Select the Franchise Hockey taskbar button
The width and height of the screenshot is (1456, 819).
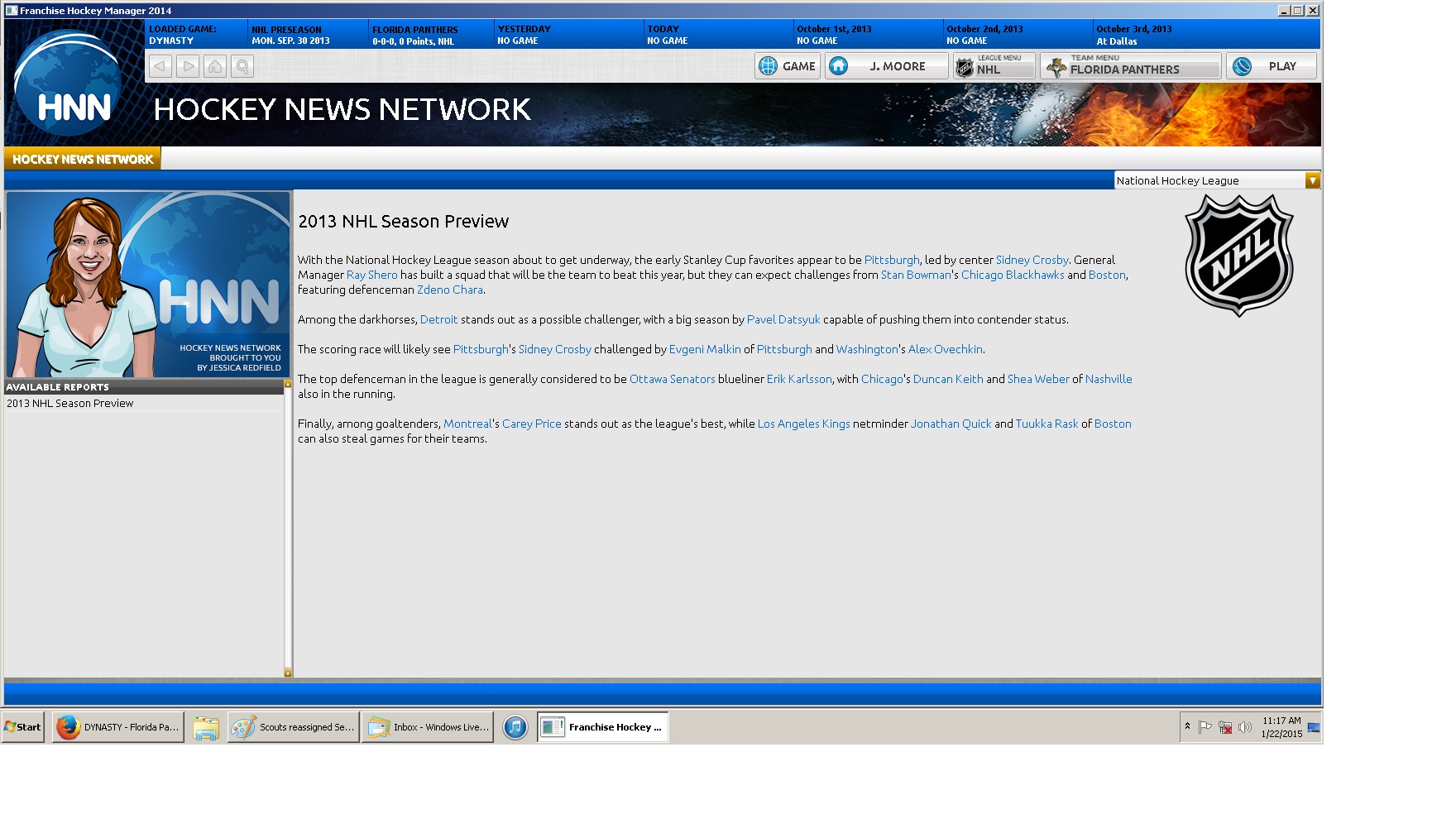[602, 727]
